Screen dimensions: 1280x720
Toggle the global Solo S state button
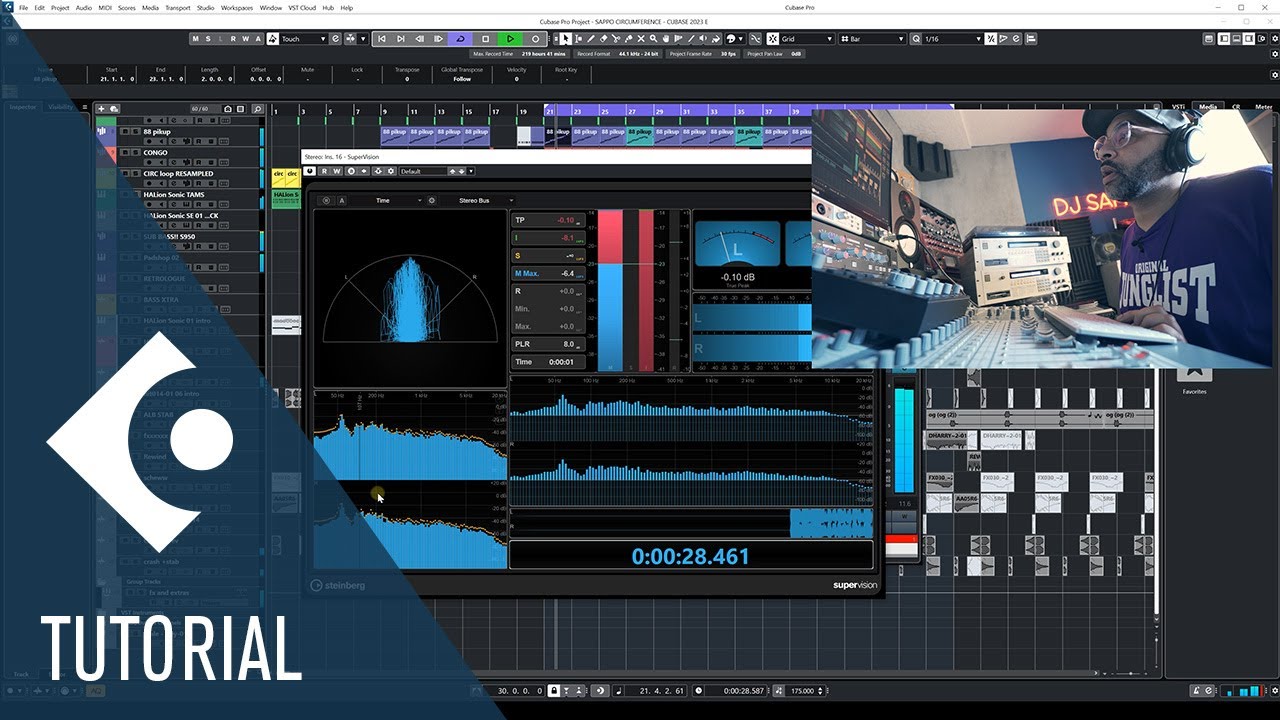point(208,39)
